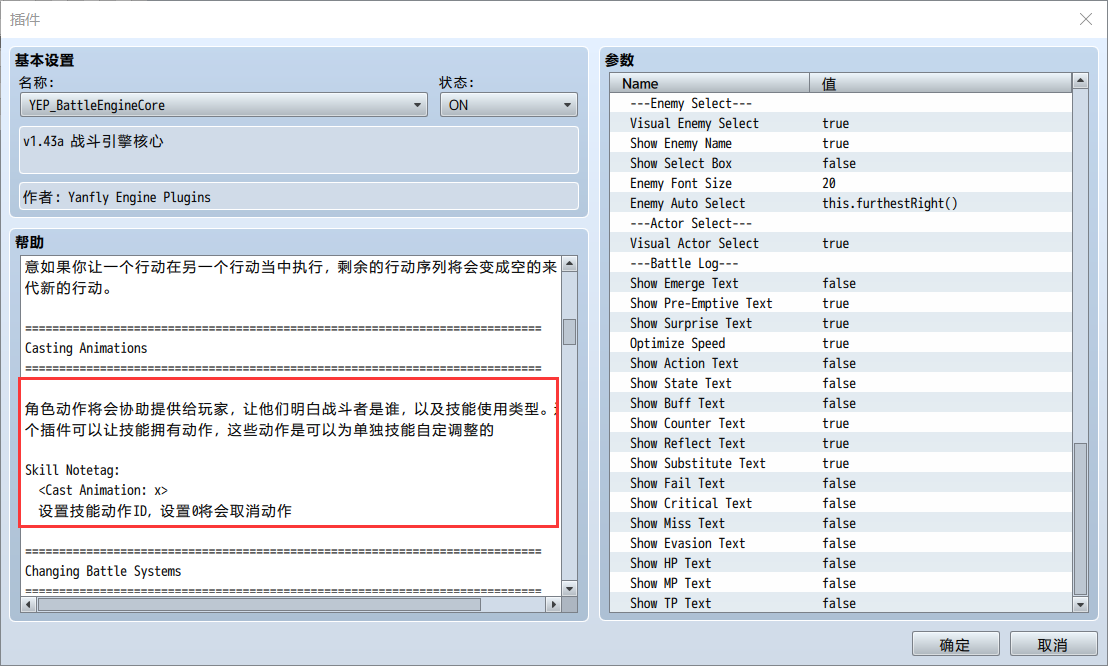Click parameters list scroll down arrow
Image resolution: width=1108 pixels, height=666 pixels.
click(x=1080, y=604)
